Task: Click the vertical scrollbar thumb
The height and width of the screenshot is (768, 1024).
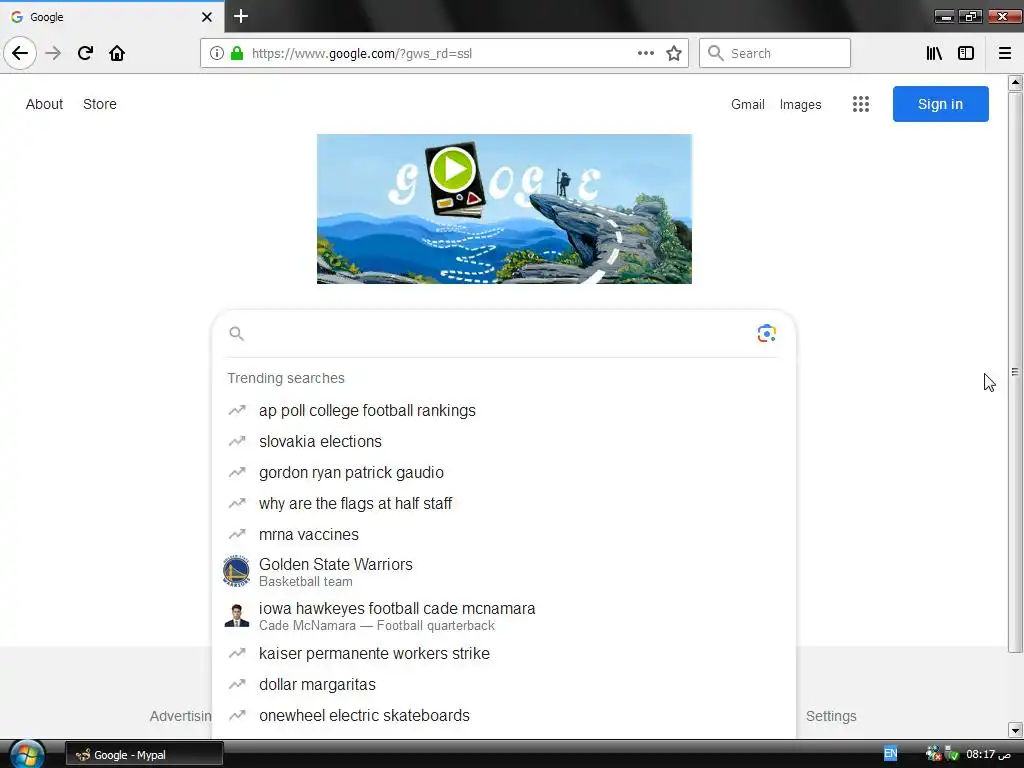Action: (1015, 372)
